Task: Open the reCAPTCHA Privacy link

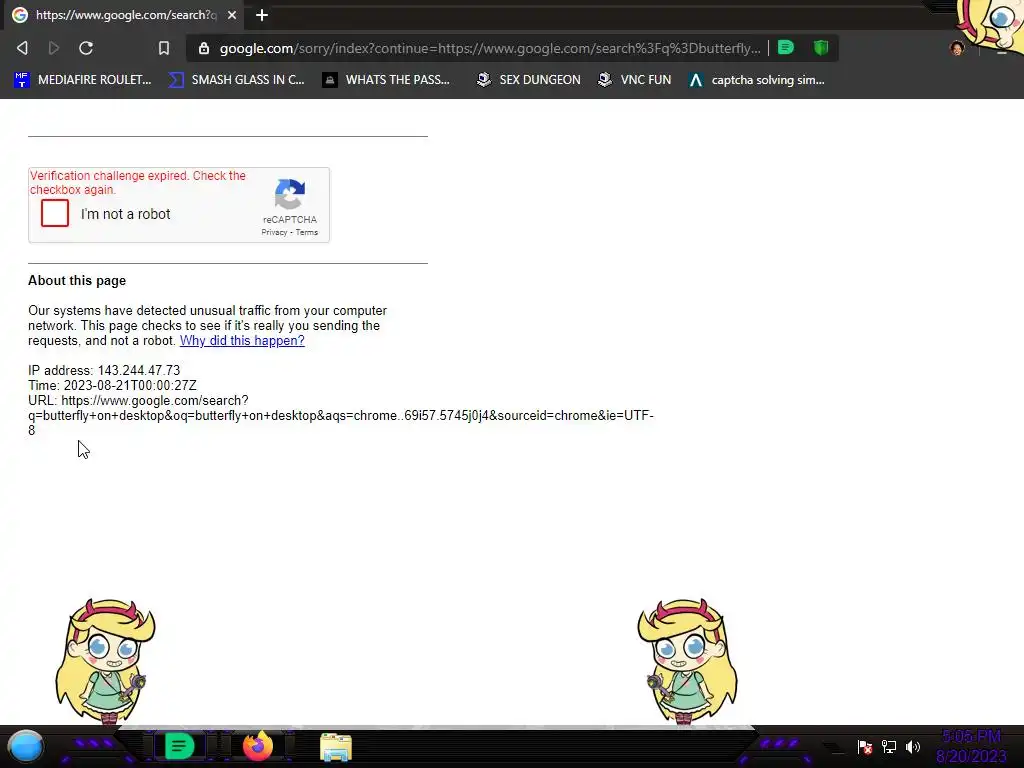Action: point(274,232)
